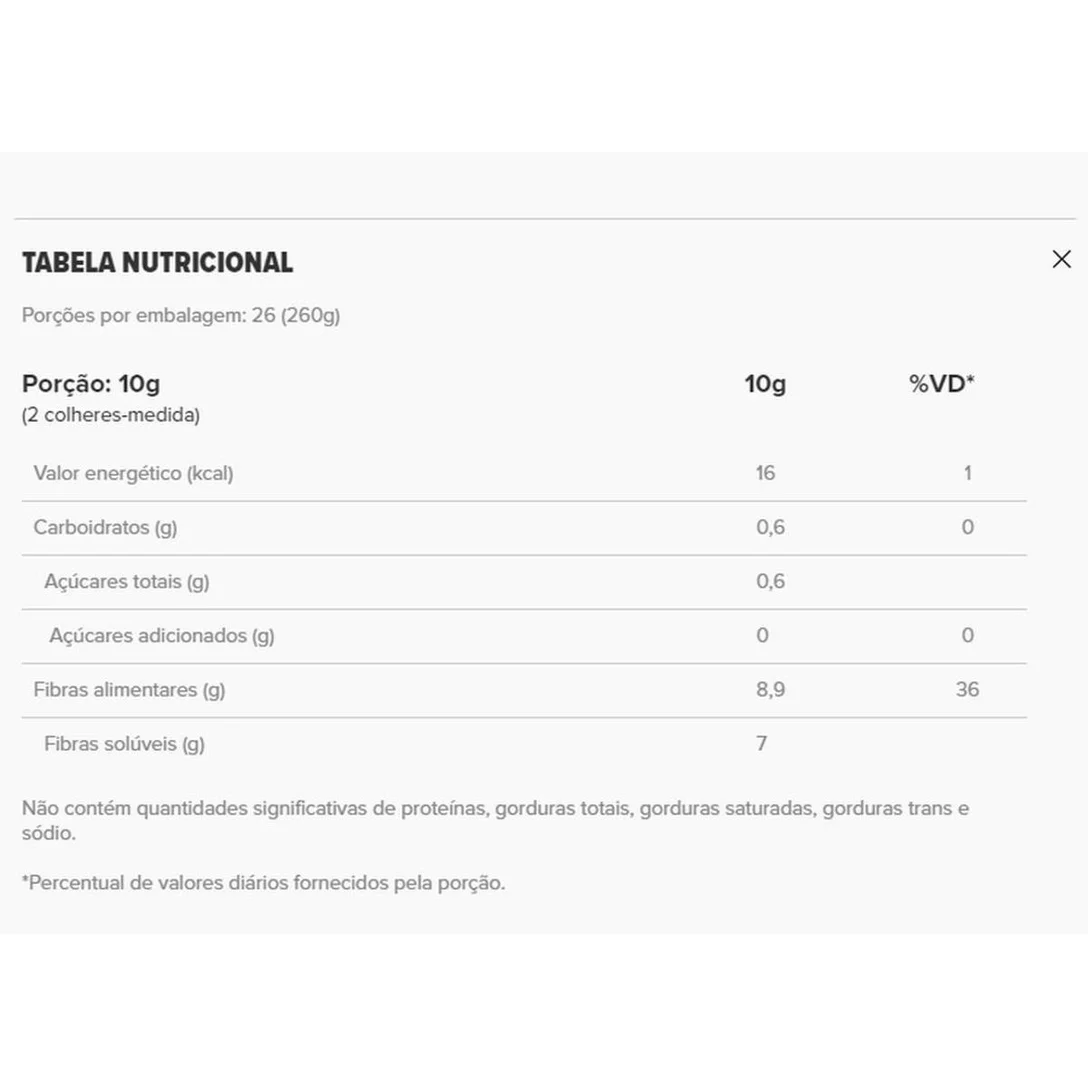Select the Porção: 10g label

pos(91,385)
